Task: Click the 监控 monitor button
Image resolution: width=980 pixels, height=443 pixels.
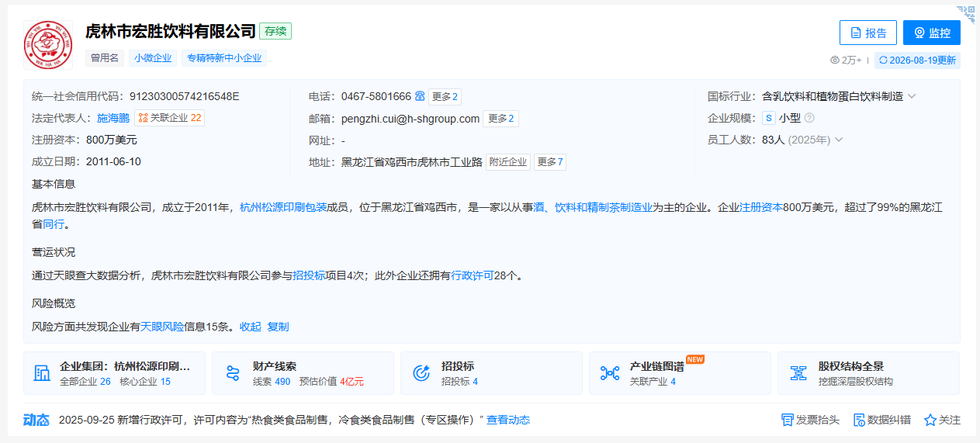Action: (931, 33)
